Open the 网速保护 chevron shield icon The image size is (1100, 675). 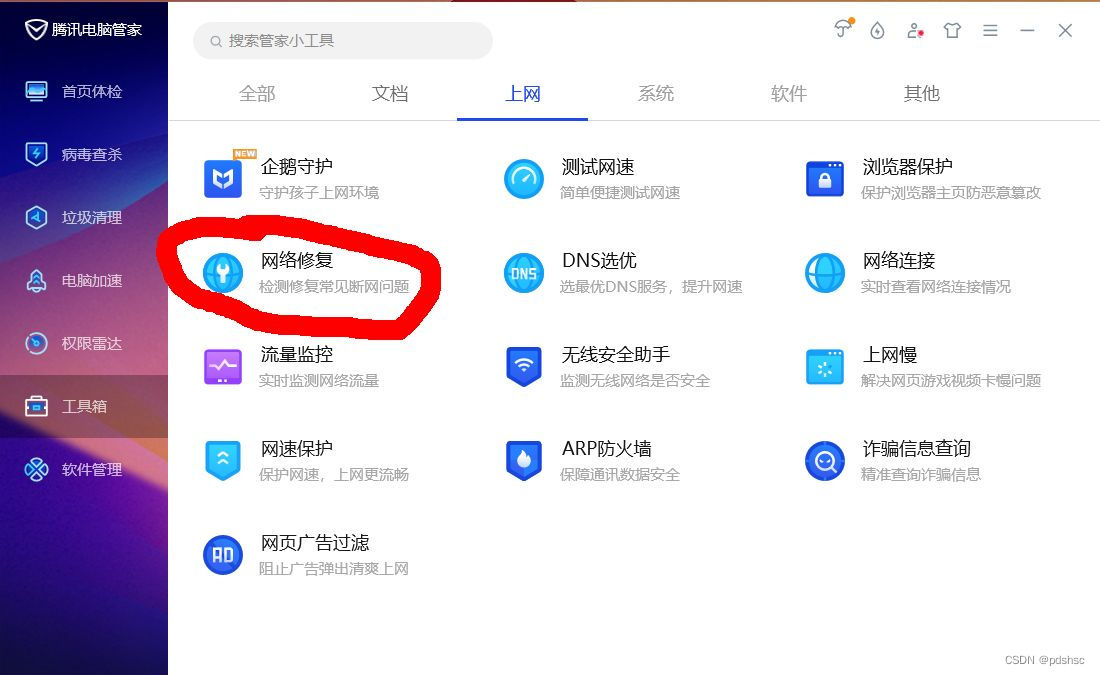coord(223,460)
